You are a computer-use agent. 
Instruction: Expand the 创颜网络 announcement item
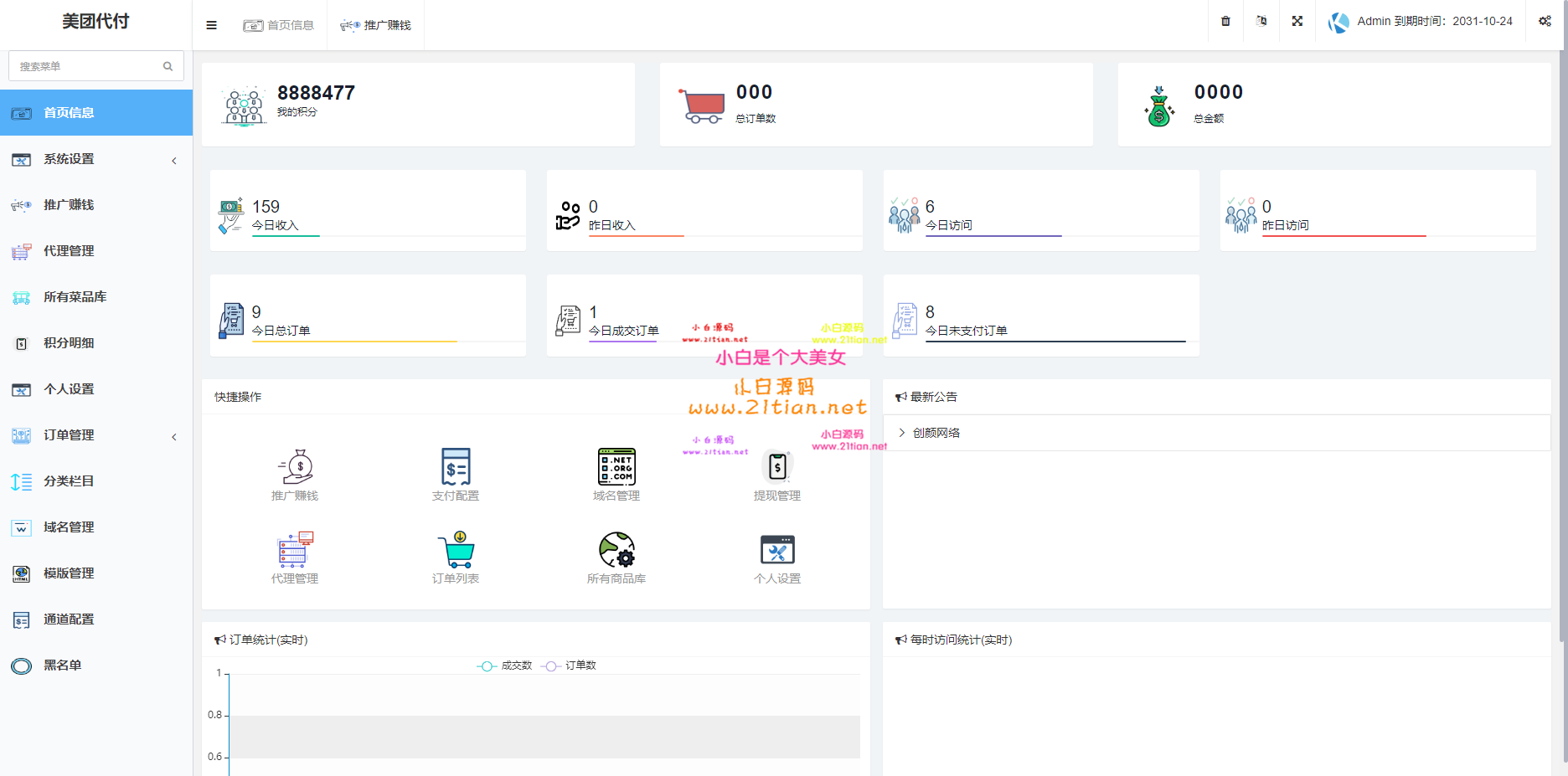(936, 433)
